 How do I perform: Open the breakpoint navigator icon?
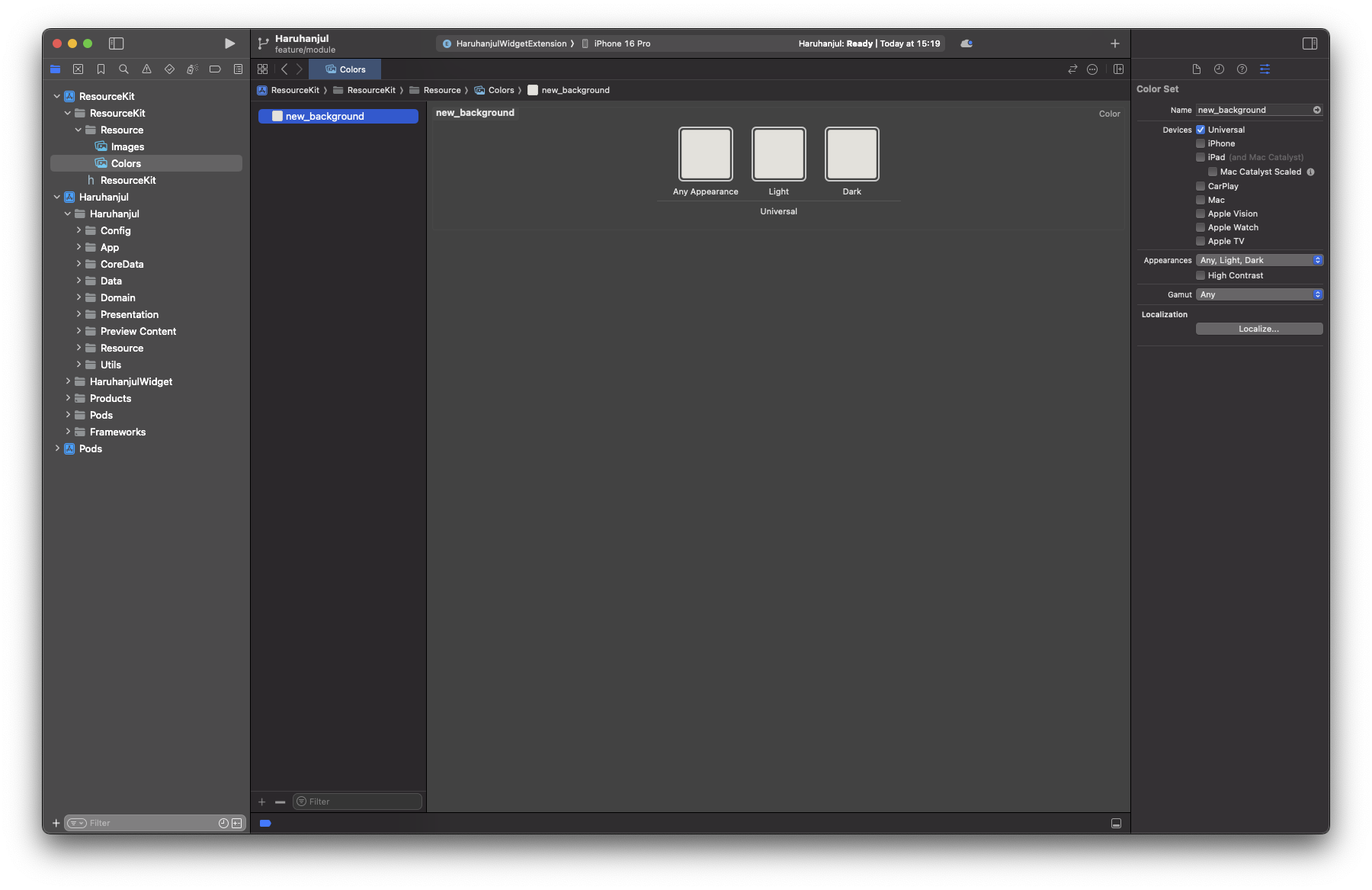(x=215, y=69)
